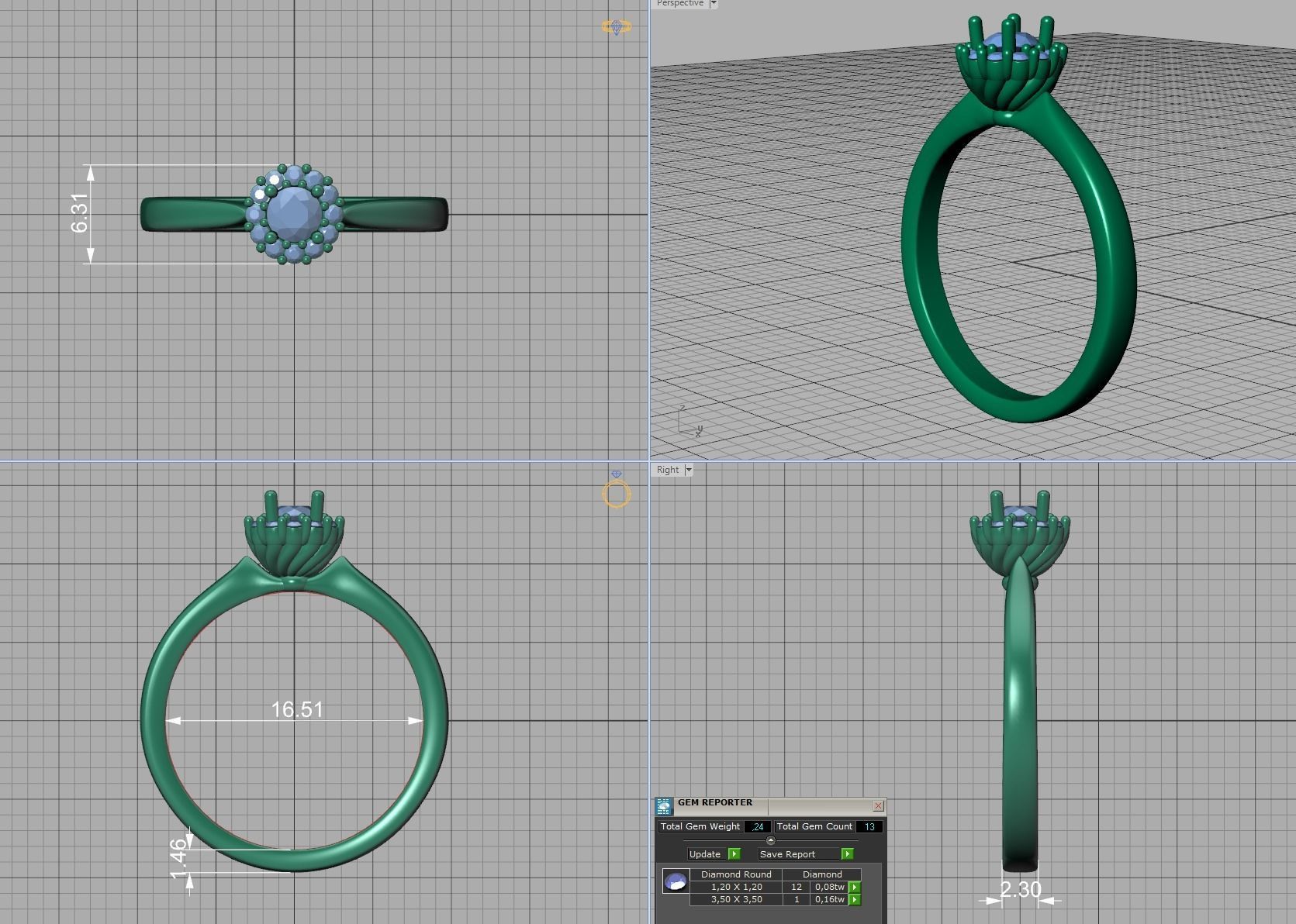Screen dimensions: 1296x924
Task: Click the 0,16tw weight cell
Action: 829,899
